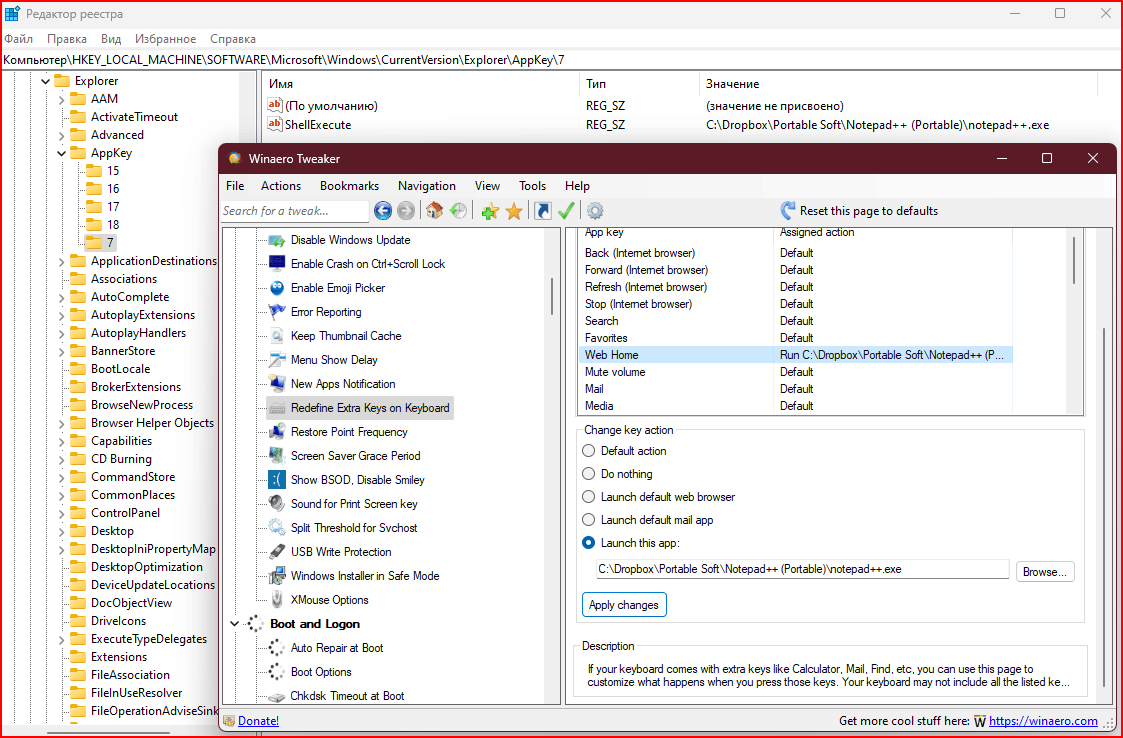Viewport: 1123px width, 738px height.
Task: Expand the Browser Helper Objects key
Action: (x=62, y=423)
